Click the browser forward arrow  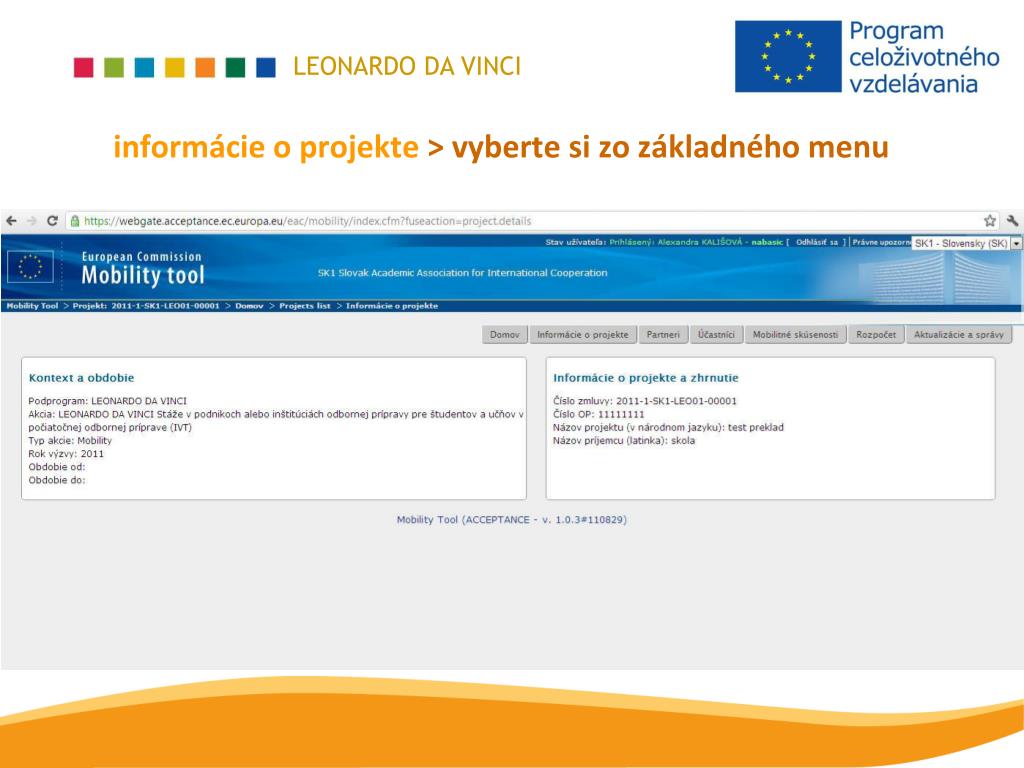coord(31,221)
